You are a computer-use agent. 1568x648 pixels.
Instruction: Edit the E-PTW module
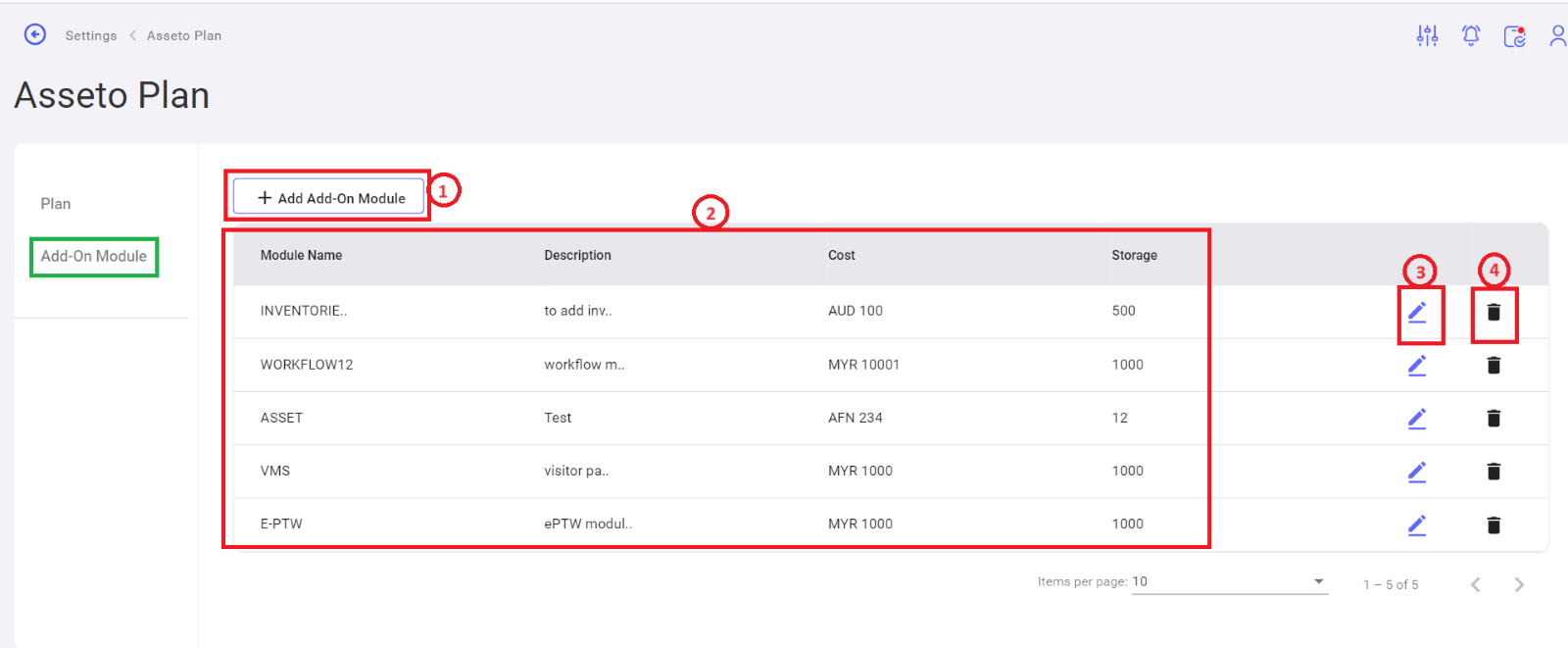coord(1417,524)
